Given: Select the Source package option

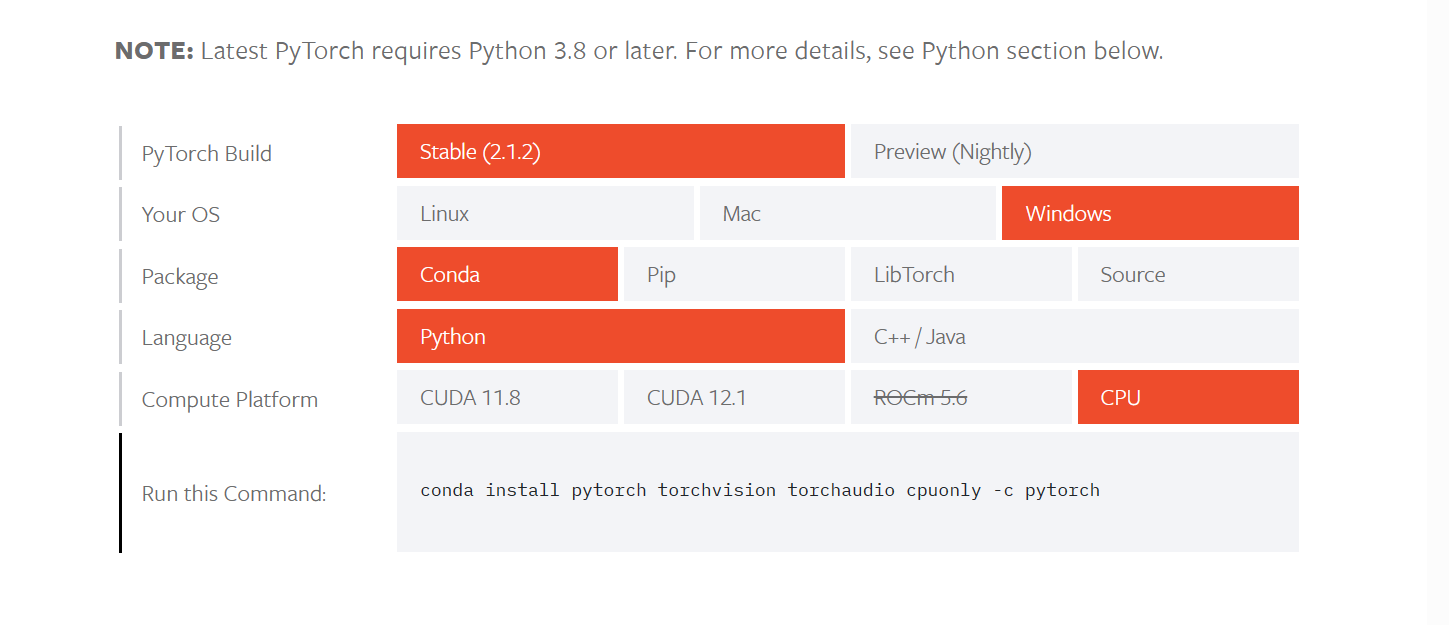Looking at the screenshot, I should [x=1188, y=274].
